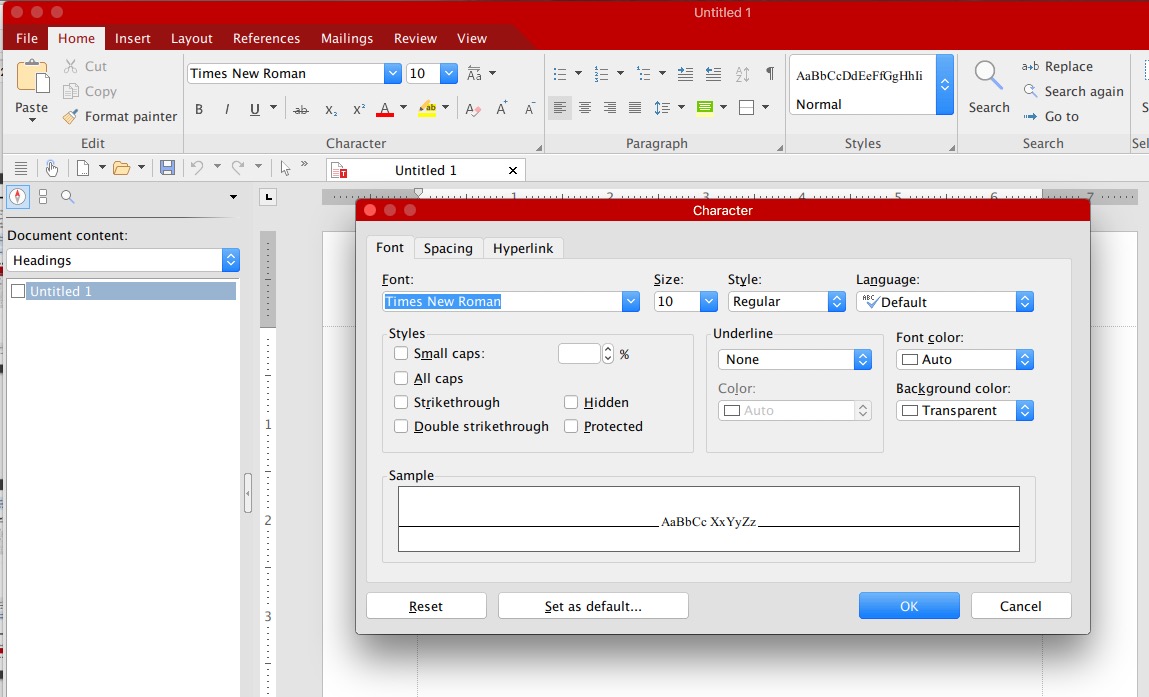Click the Cancel button
1149x697 pixels.
click(x=1020, y=606)
